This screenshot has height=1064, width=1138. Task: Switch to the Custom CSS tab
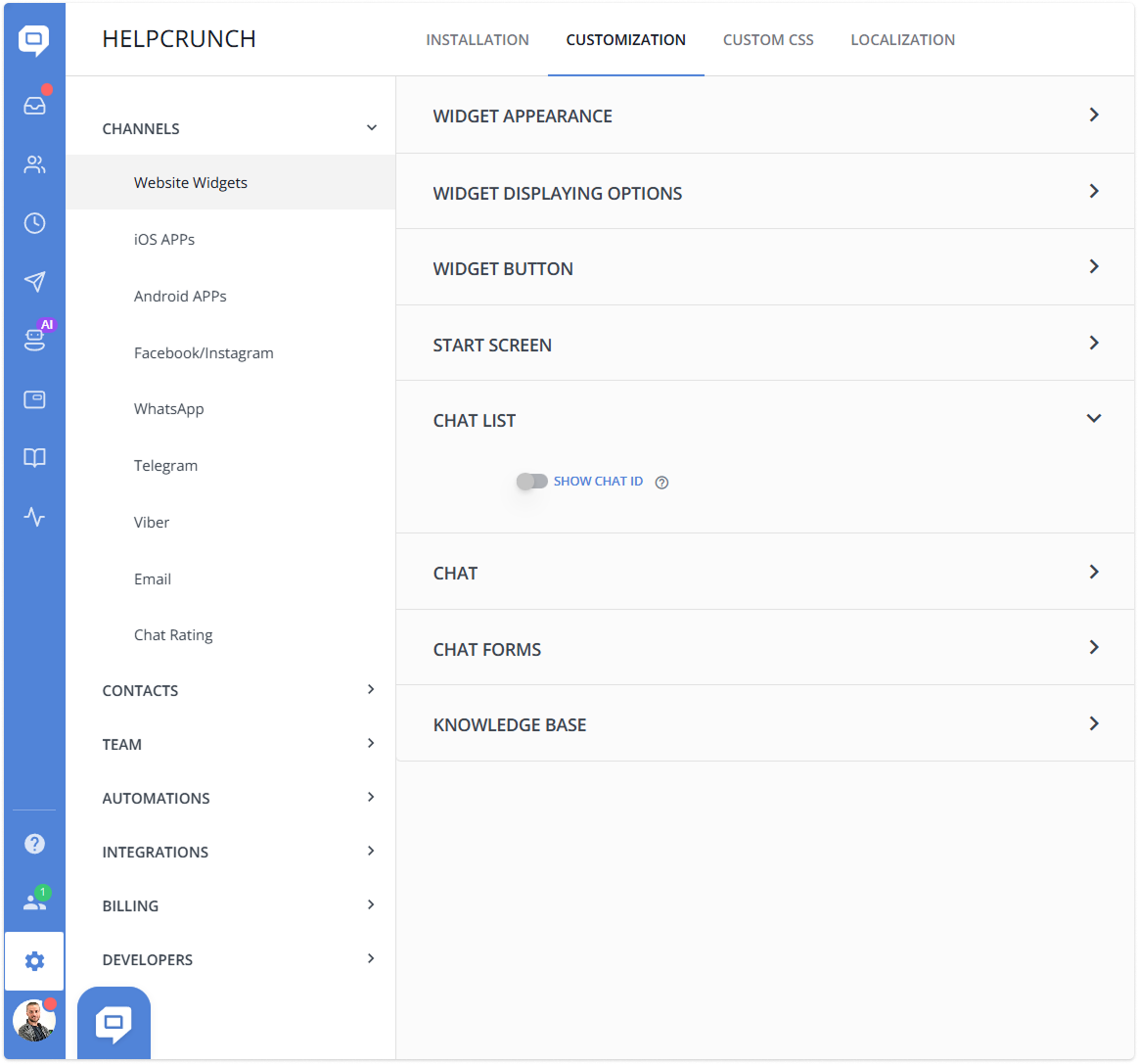768,39
